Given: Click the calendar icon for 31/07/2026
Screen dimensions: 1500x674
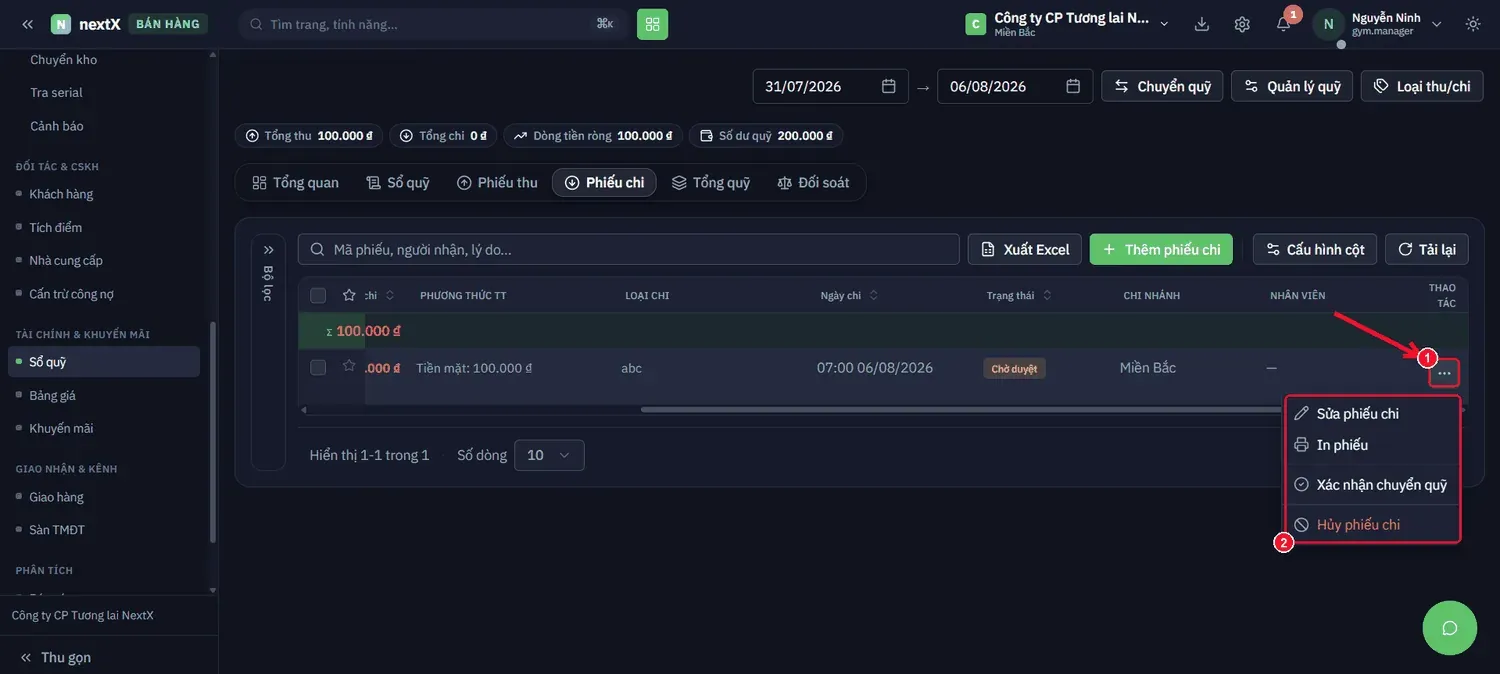Looking at the screenshot, I should pos(888,86).
